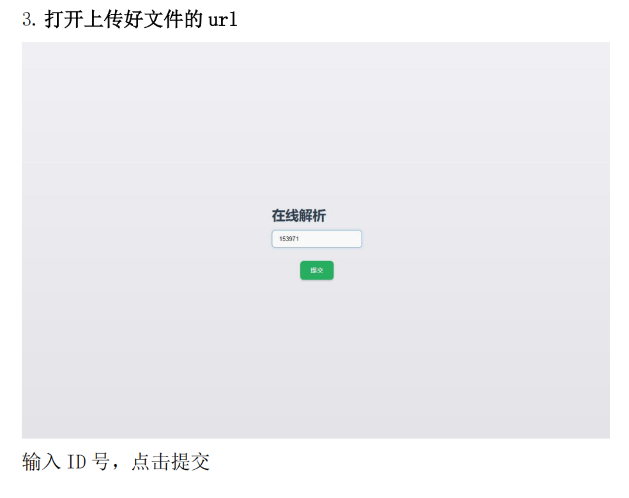Click the character 解析 in the form title
The height and width of the screenshot is (498, 629).
pos(312,215)
